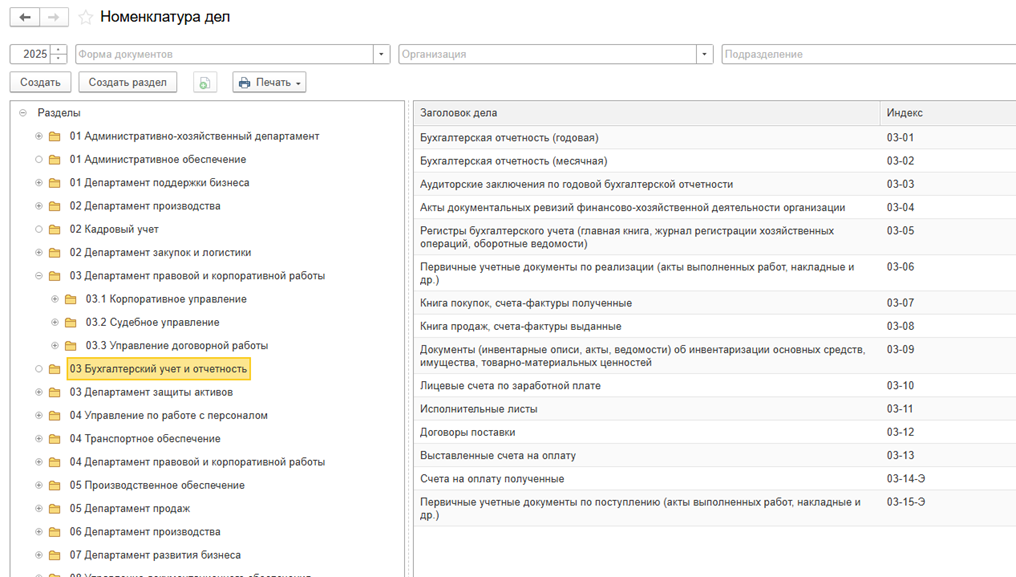Image resolution: width=1016 pixels, height=577 pixels.
Task: Click folder icon of 03.2 Судебное управление
Action: (71, 323)
